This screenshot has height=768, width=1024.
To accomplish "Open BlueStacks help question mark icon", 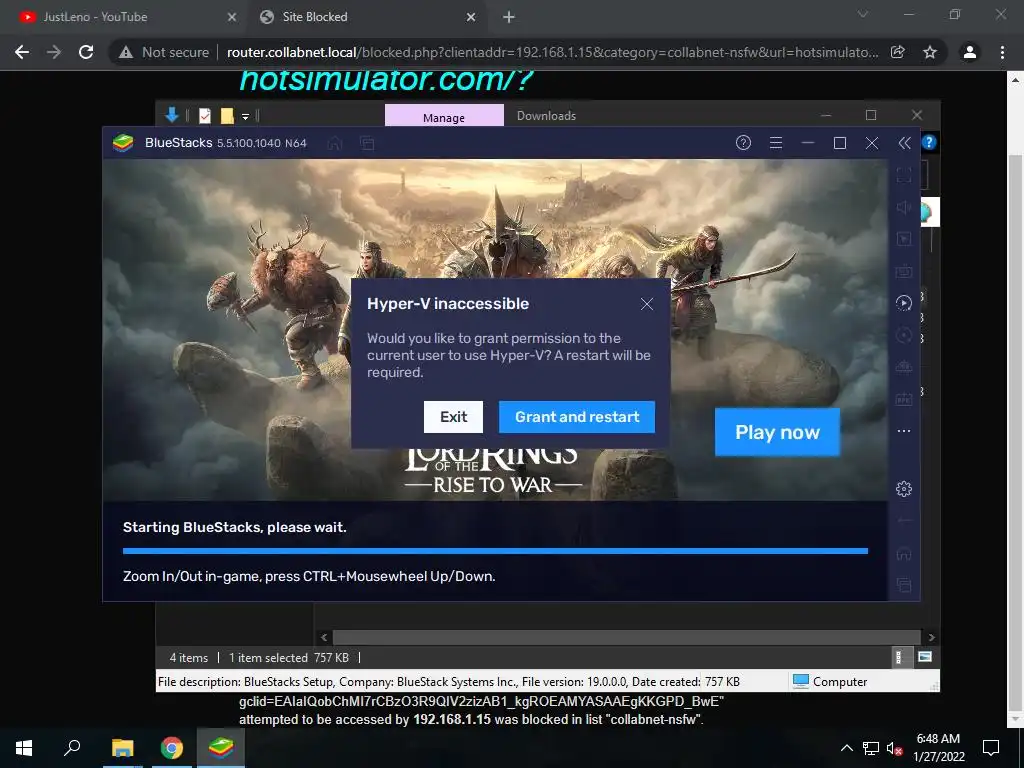I will [743, 142].
